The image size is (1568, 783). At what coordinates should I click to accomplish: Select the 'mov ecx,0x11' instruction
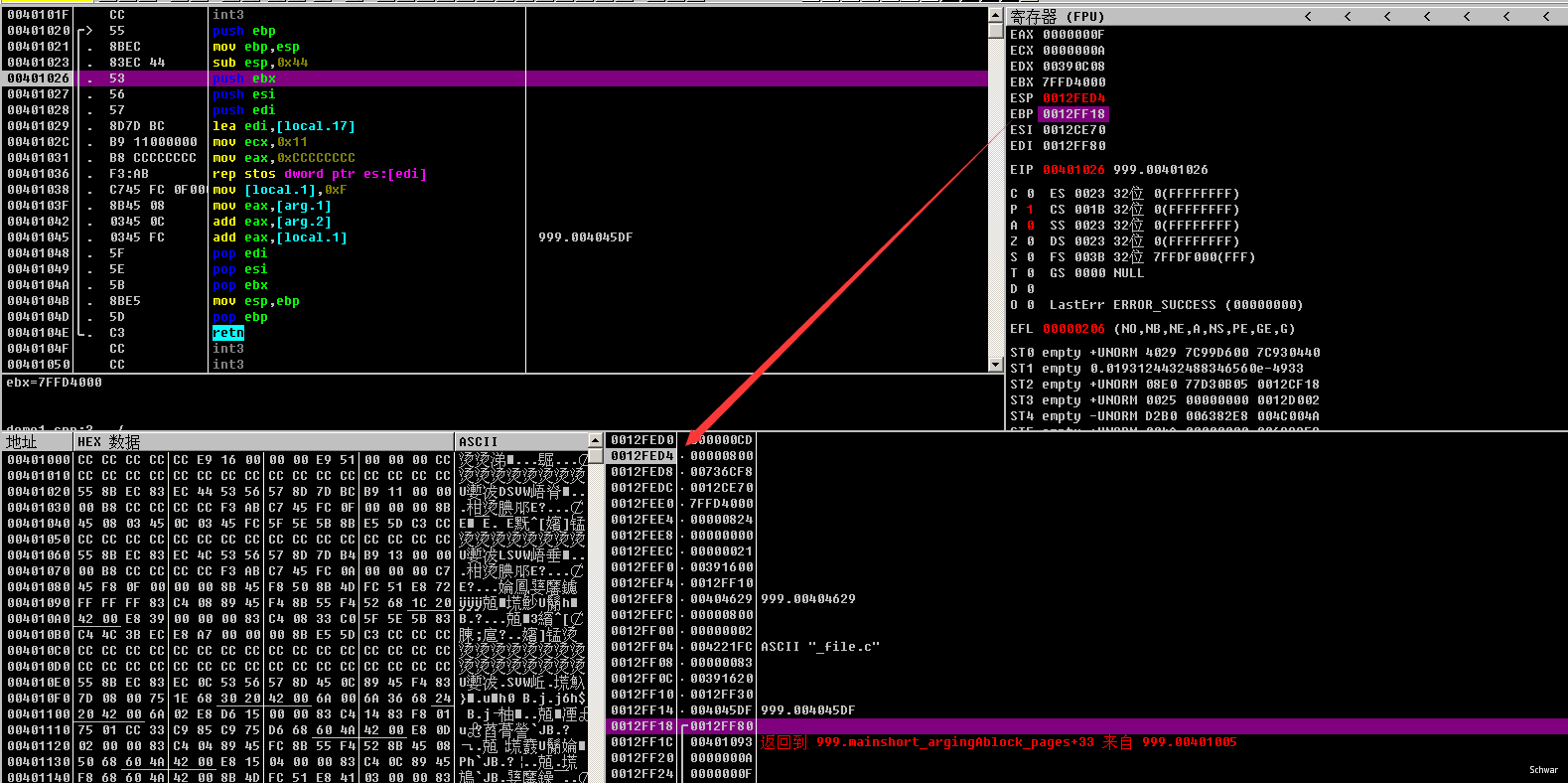(260, 142)
